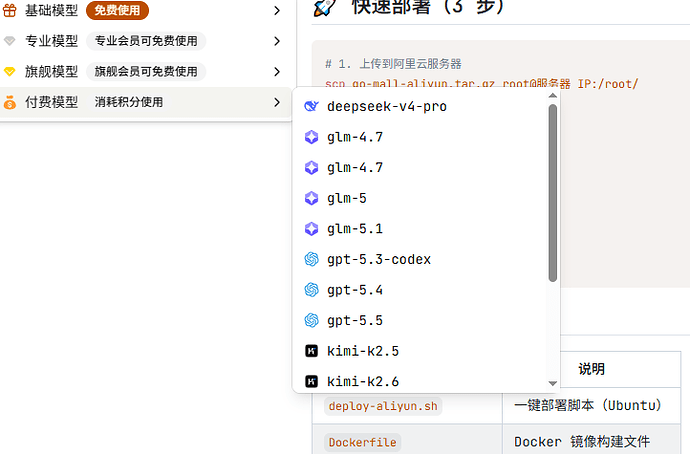The width and height of the screenshot is (690, 454).
Task: Click the Kimi icon beside kimi-k2.6
Action: tap(312, 381)
